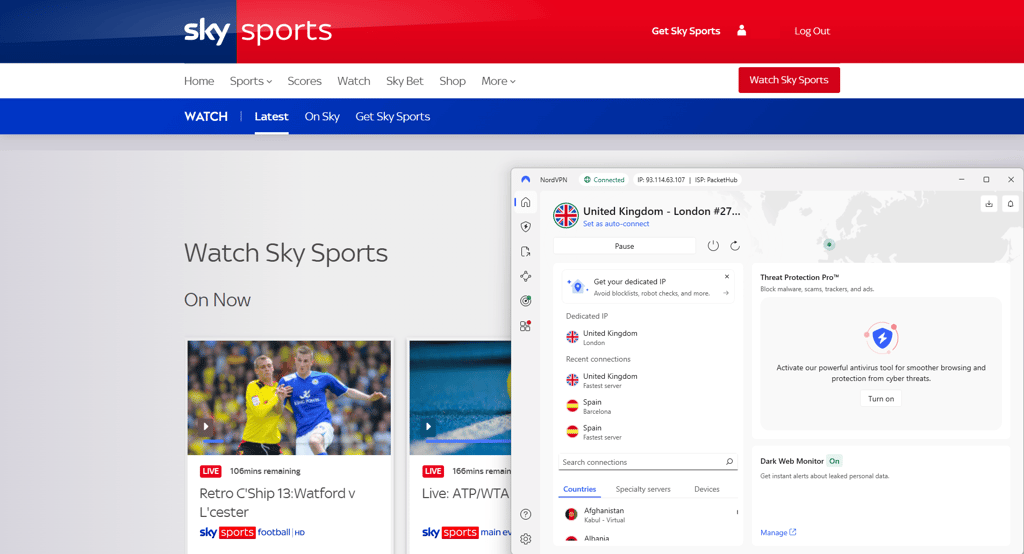Viewport: 1024px width, 554px height.
Task: Click Turn on for Threat Protection Pro
Action: 881,399
